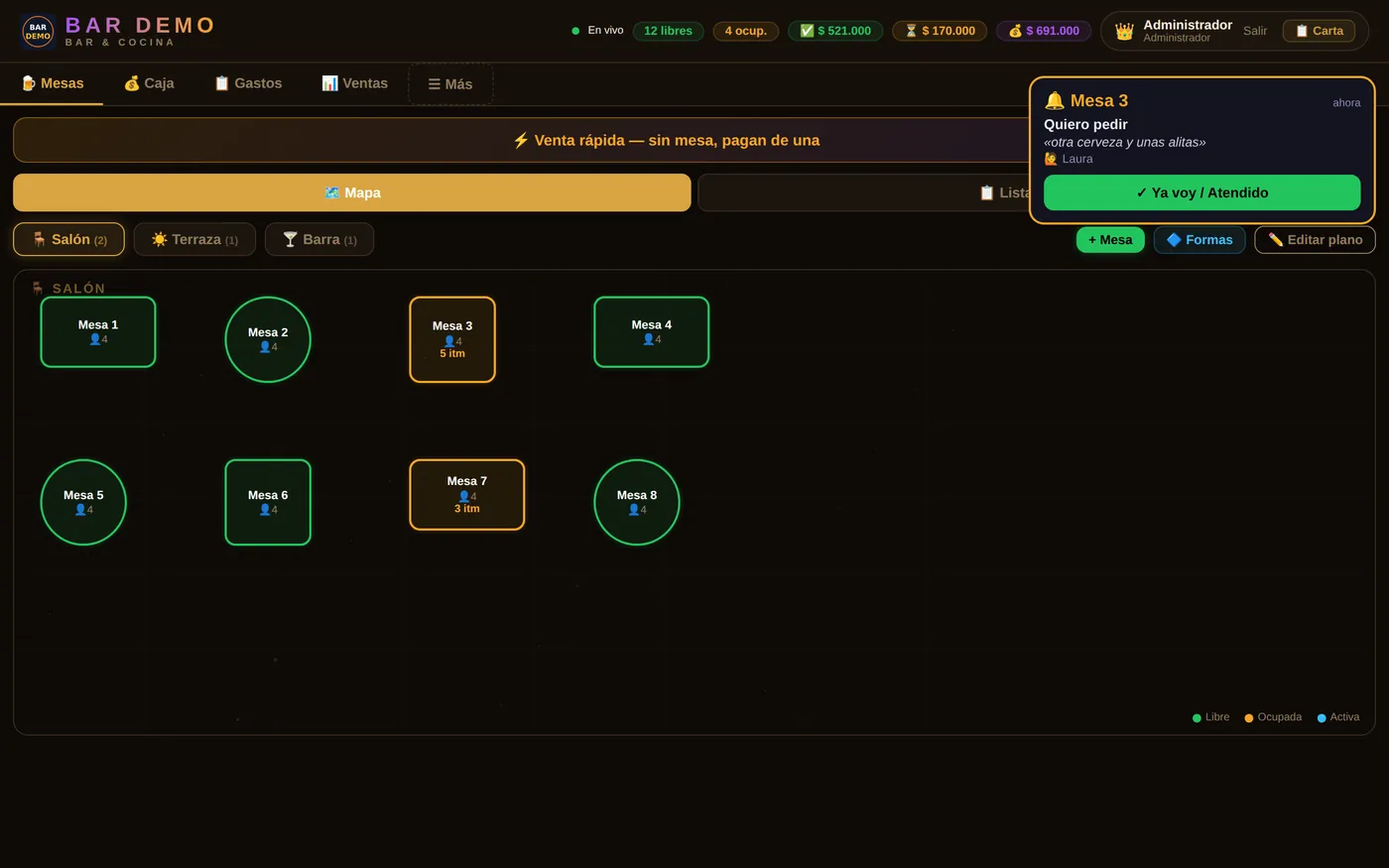The width and height of the screenshot is (1389, 868).
Task: Click the bell icon on Mesa 3 notification
Action: (x=1055, y=100)
